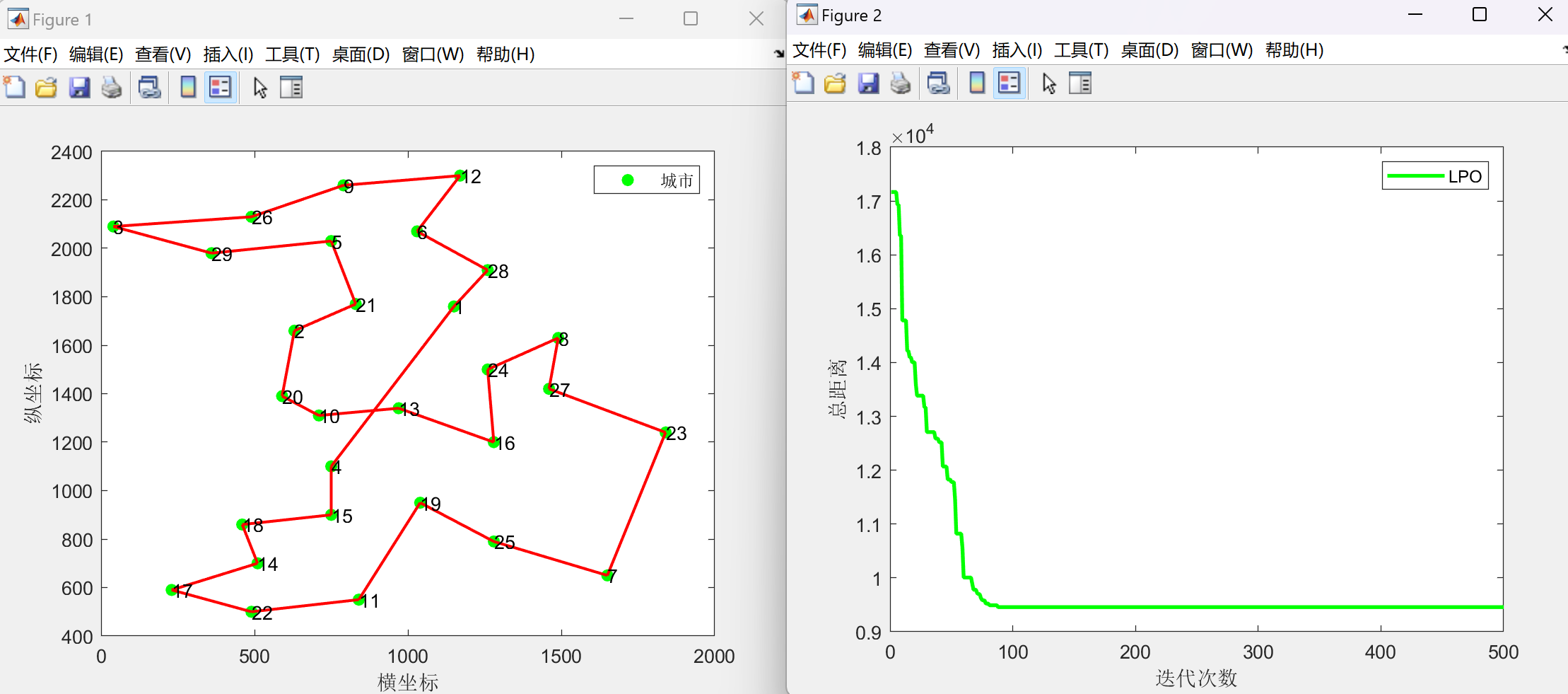
Task: Click the 城市 legend label in Figure 1
Action: tap(677, 180)
